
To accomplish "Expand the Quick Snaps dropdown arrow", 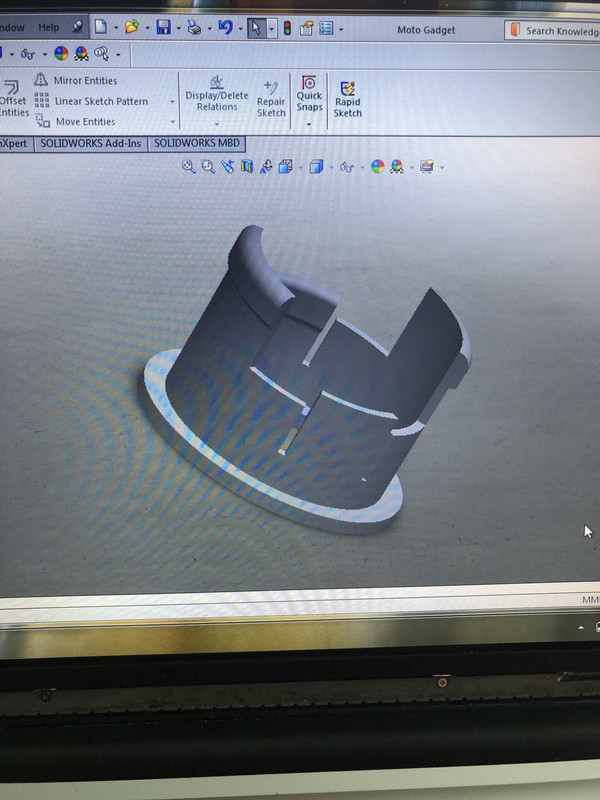I will pos(309,124).
